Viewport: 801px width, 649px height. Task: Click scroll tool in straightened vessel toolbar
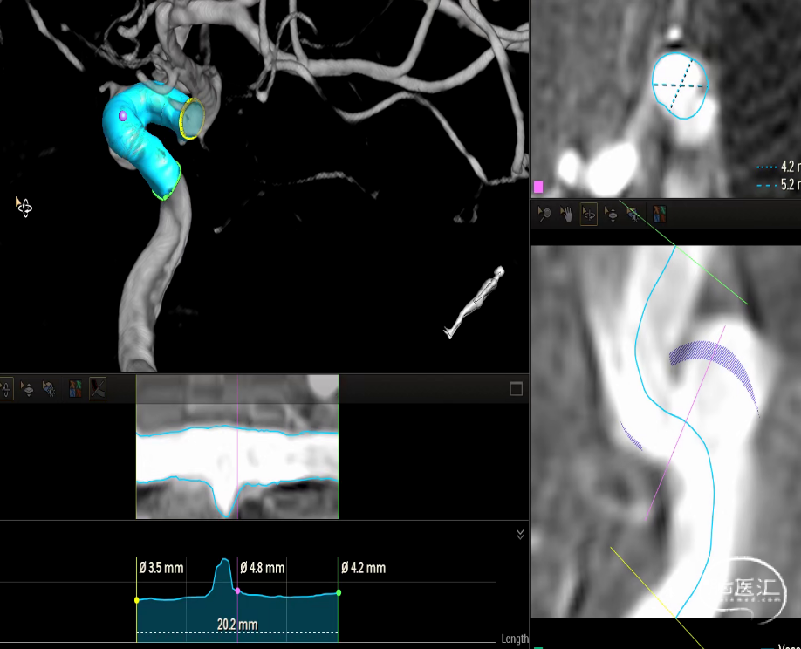point(27,389)
